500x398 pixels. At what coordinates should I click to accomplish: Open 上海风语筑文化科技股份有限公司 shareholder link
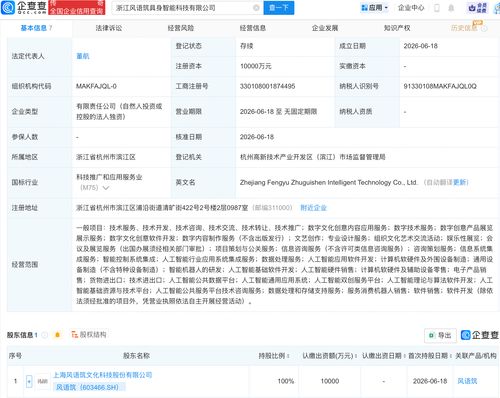[102, 375]
